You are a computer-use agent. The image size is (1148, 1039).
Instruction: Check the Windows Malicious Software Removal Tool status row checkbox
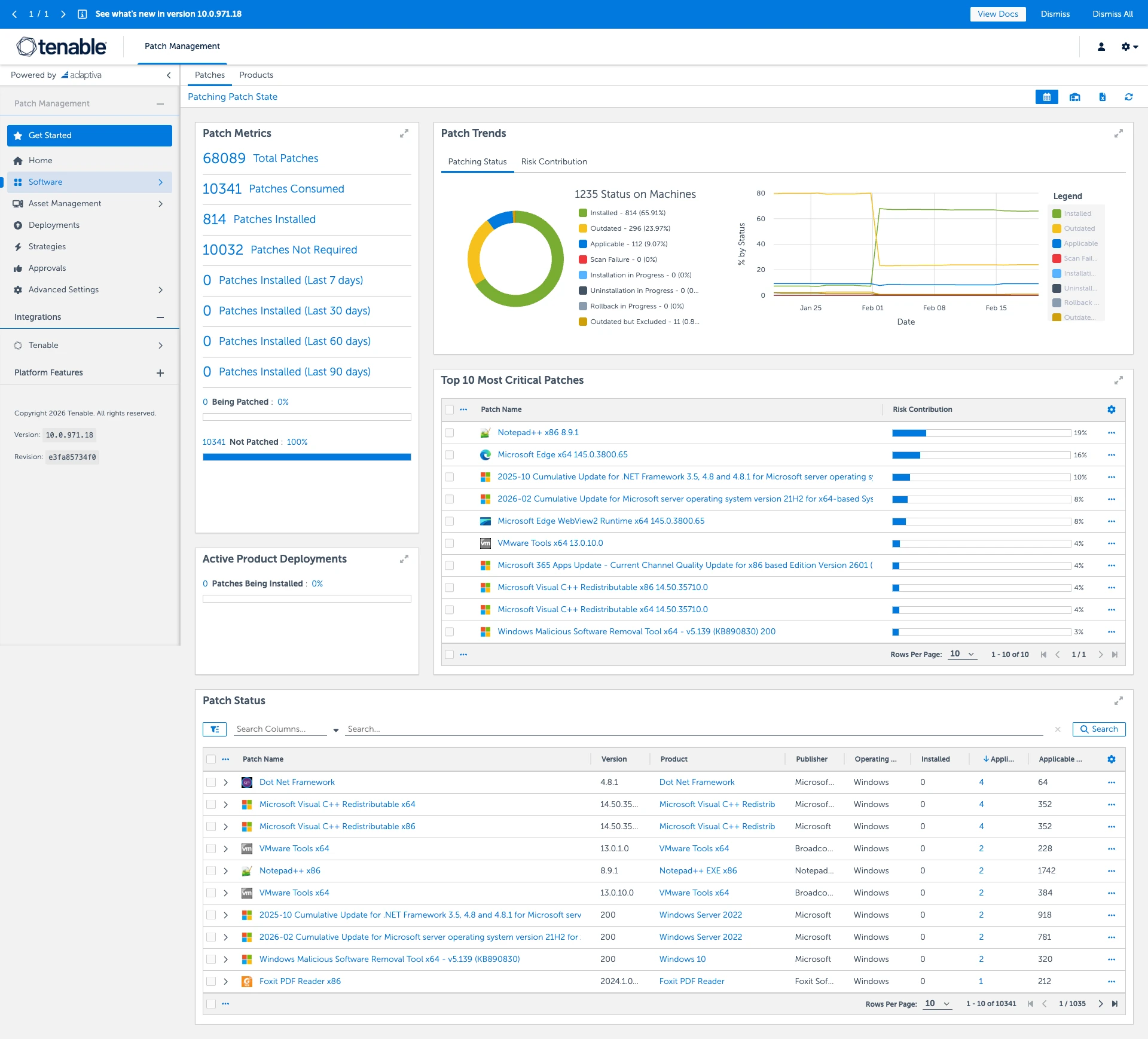(x=211, y=959)
